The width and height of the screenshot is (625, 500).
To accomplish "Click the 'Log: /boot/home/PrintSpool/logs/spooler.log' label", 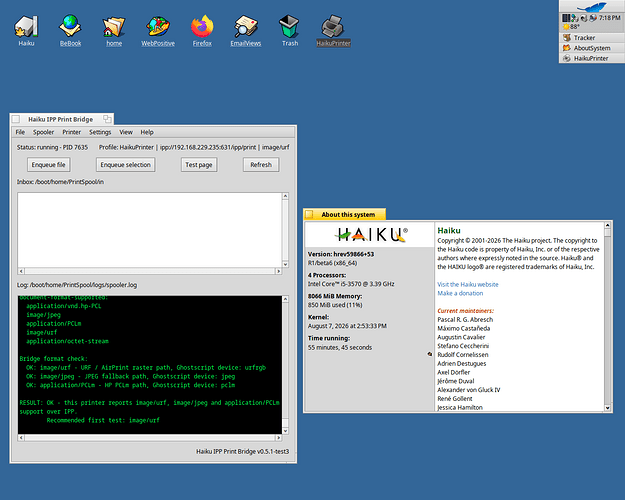I will 77,285.
